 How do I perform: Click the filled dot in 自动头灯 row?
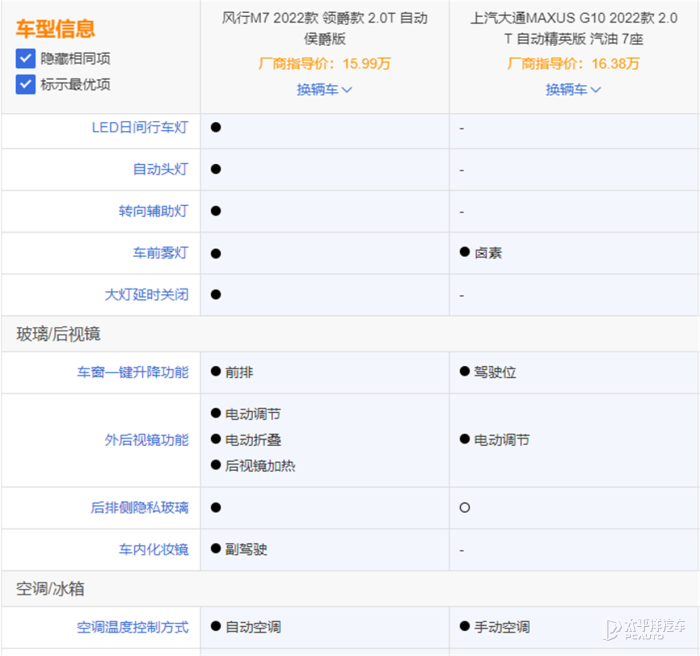pos(216,169)
